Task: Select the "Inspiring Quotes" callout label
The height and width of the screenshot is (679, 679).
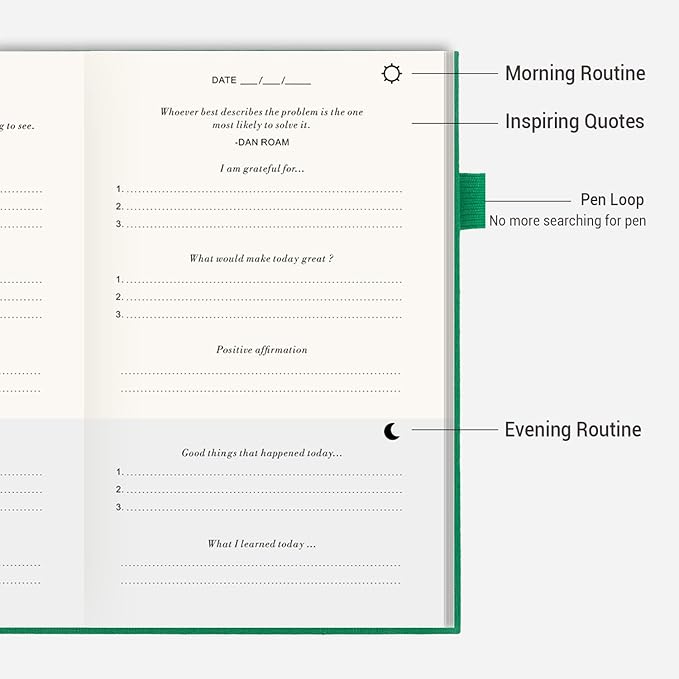Action: pyautogui.click(x=574, y=122)
